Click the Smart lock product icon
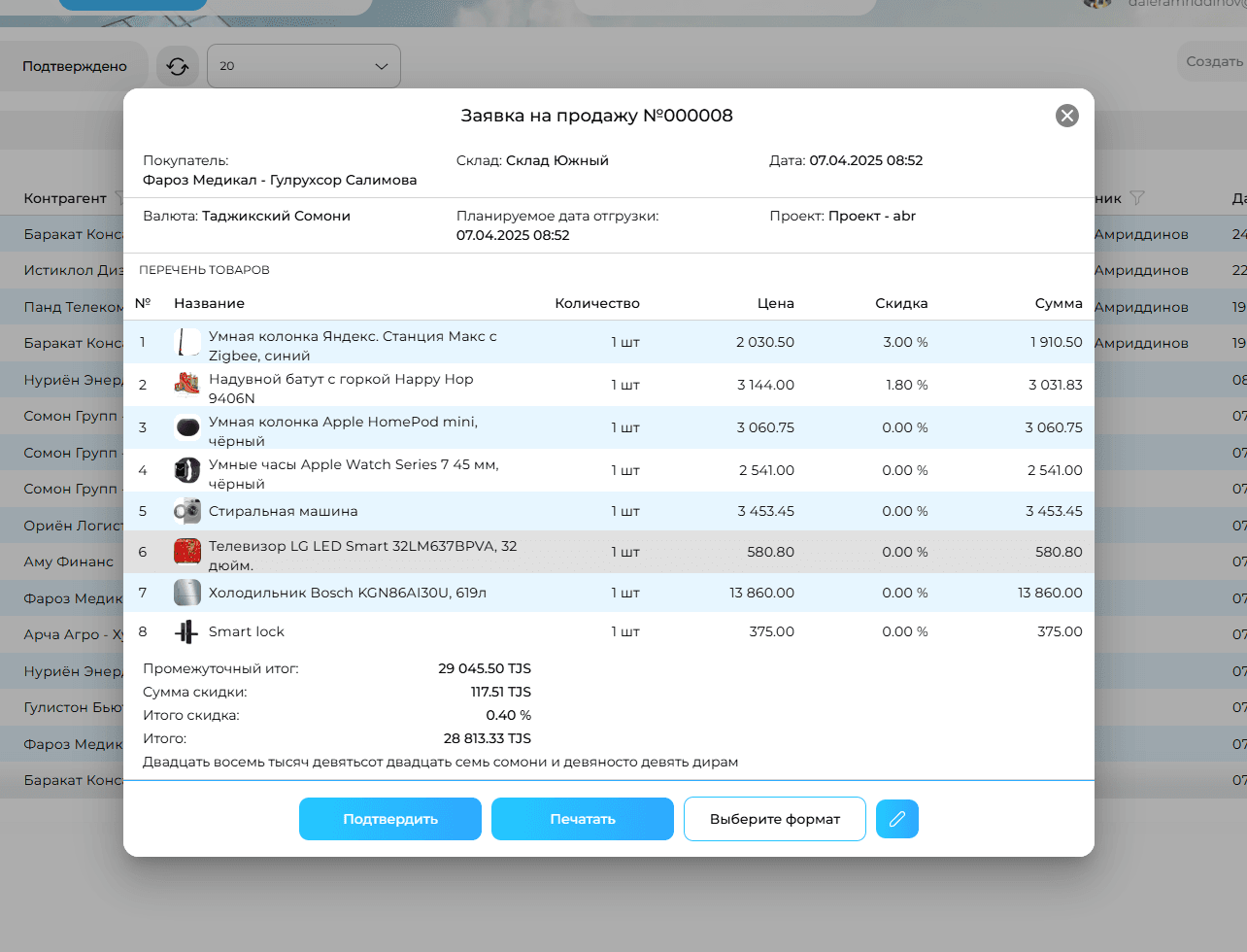Screen dimensions: 1247x952 (186, 632)
